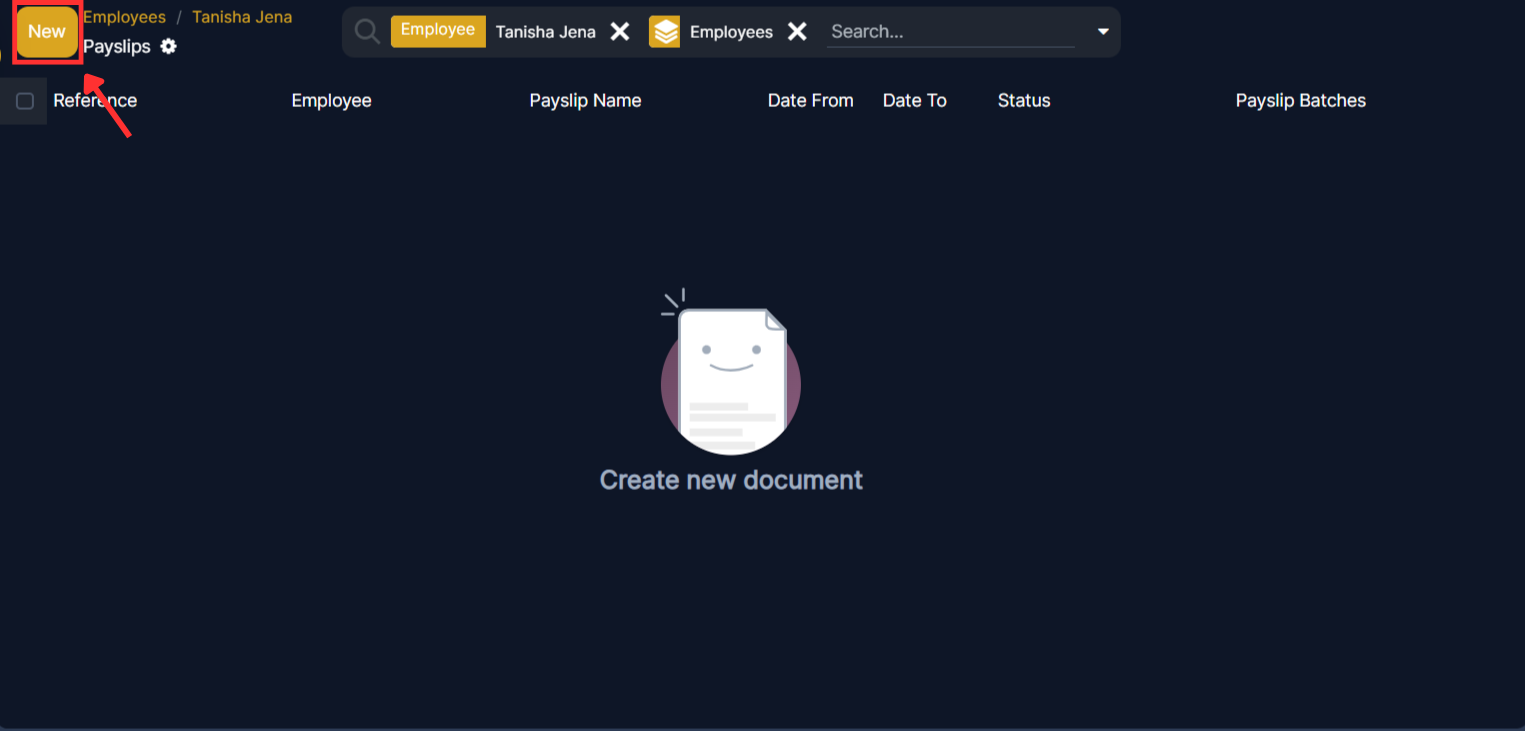
Task: Click the Employees facet text in search bar
Action: (x=731, y=32)
